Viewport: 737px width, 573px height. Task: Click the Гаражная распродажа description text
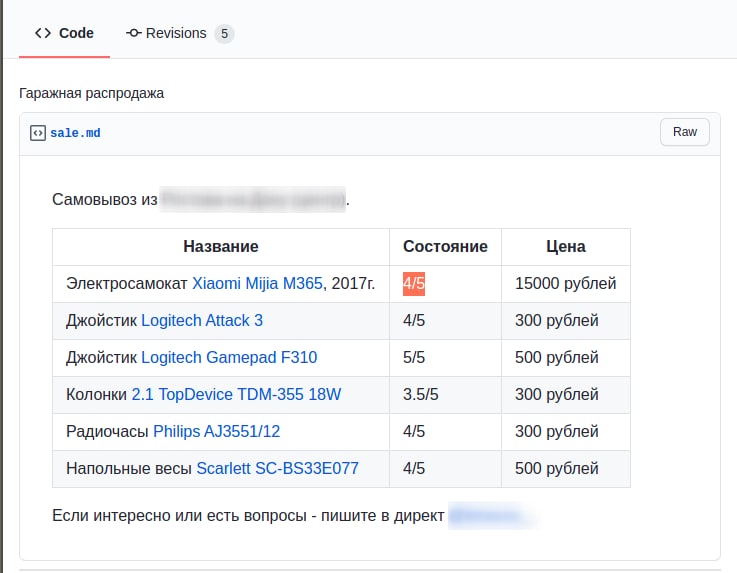[92, 94]
